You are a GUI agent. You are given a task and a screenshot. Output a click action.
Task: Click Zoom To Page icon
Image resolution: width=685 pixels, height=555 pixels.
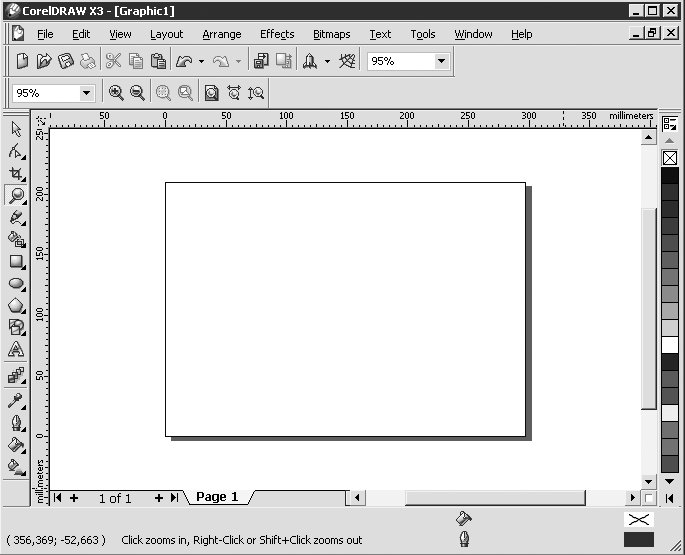click(211, 93)
